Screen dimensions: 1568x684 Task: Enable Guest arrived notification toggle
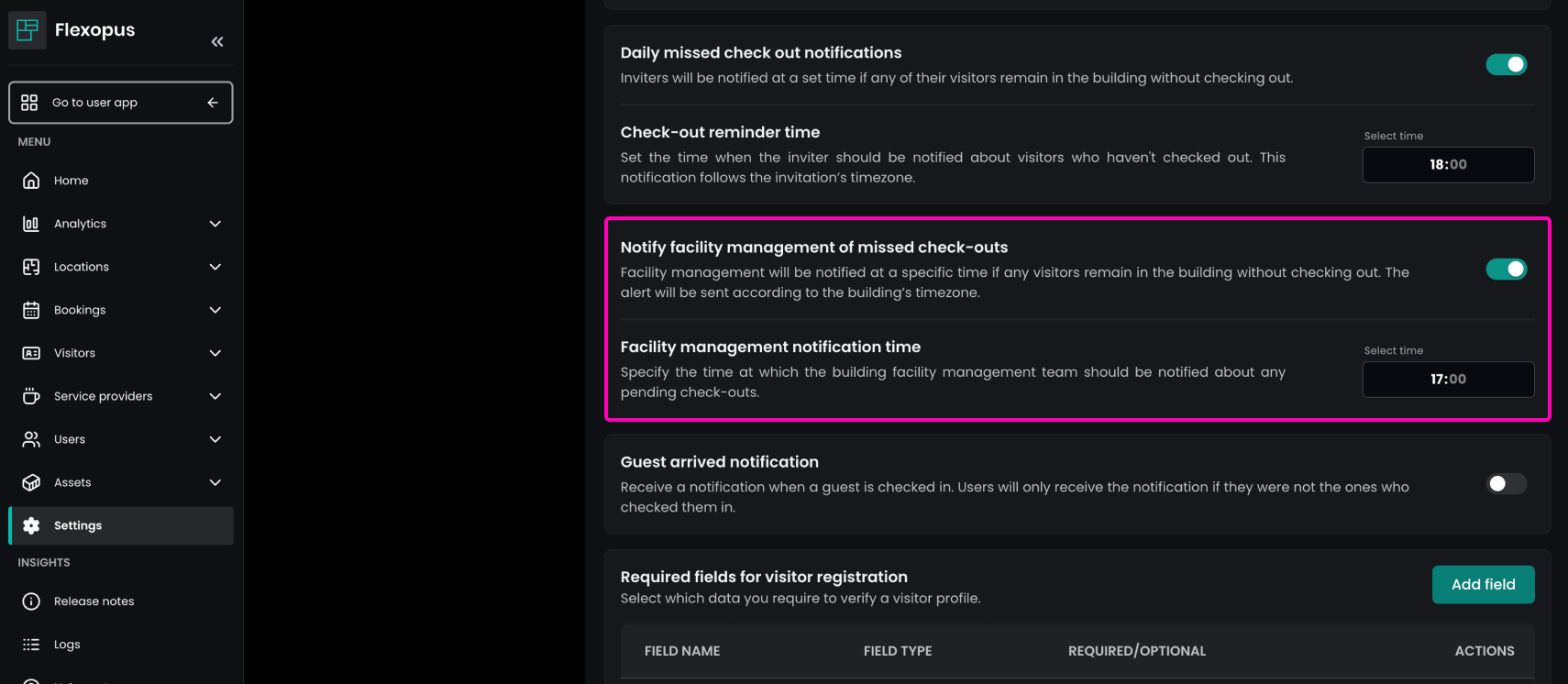(x=1506, y=483)
